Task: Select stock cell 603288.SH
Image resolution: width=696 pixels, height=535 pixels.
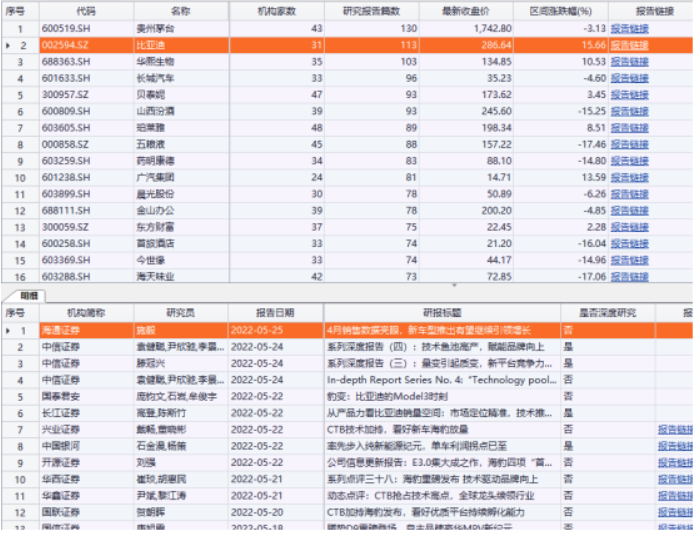Action: [x=87, y=277]
